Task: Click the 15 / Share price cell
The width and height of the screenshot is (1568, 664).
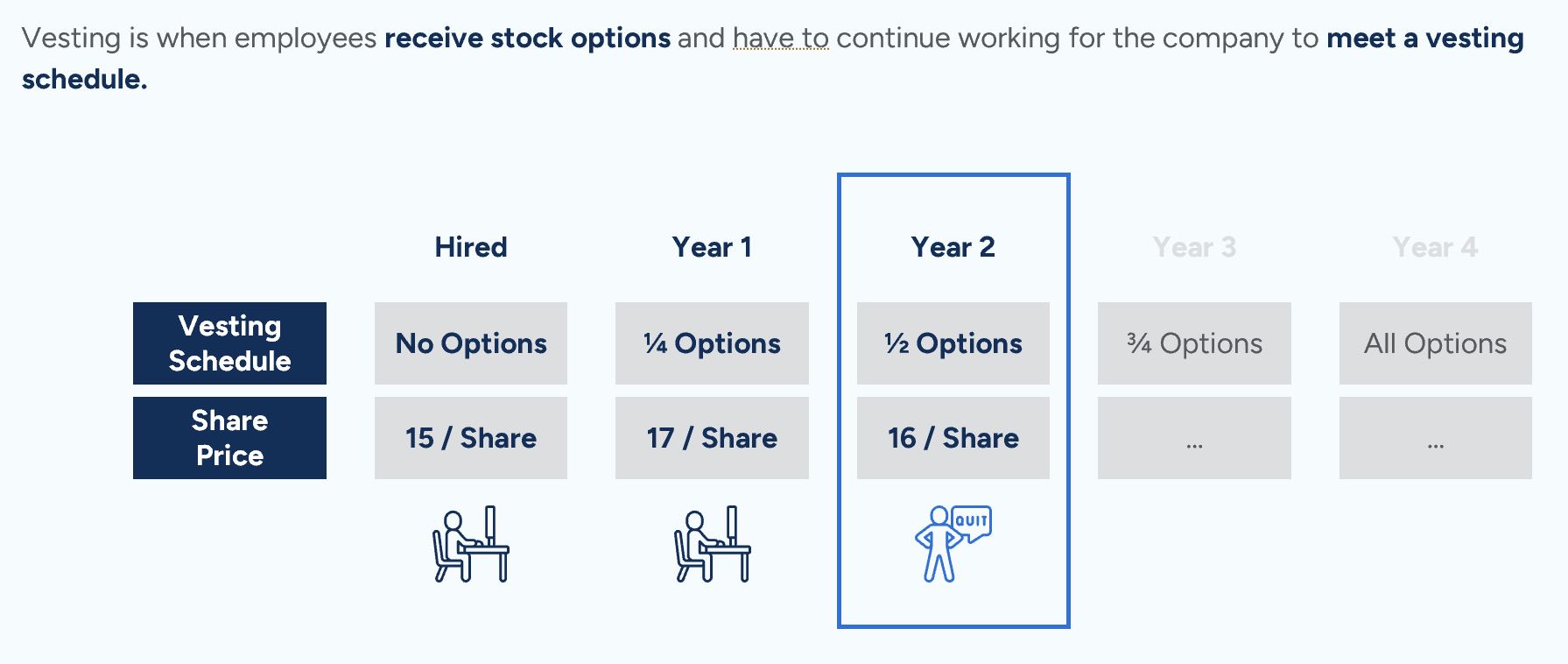Action: [x=471, y=438]
